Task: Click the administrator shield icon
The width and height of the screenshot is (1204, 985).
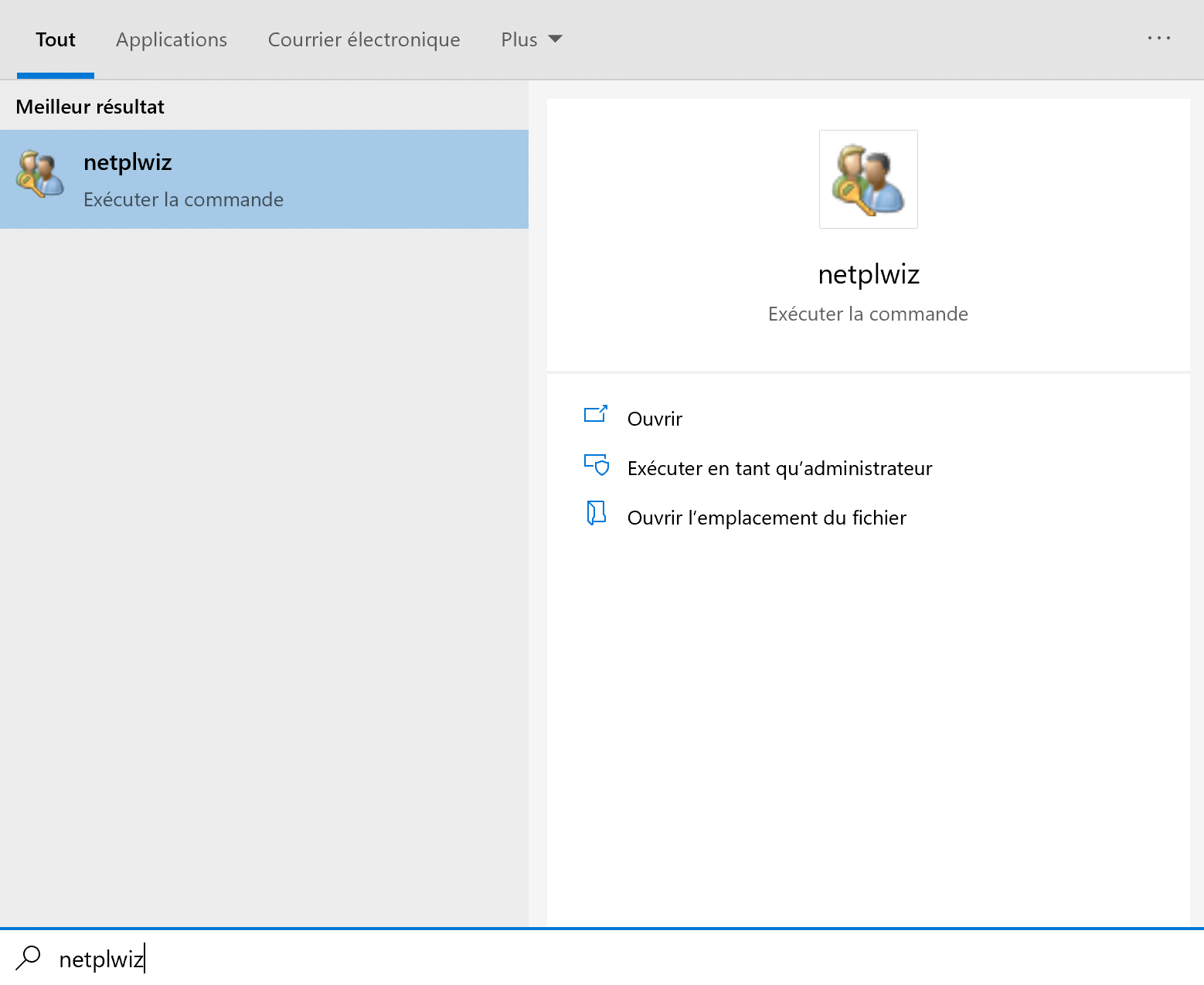Action: click(596, 464)
